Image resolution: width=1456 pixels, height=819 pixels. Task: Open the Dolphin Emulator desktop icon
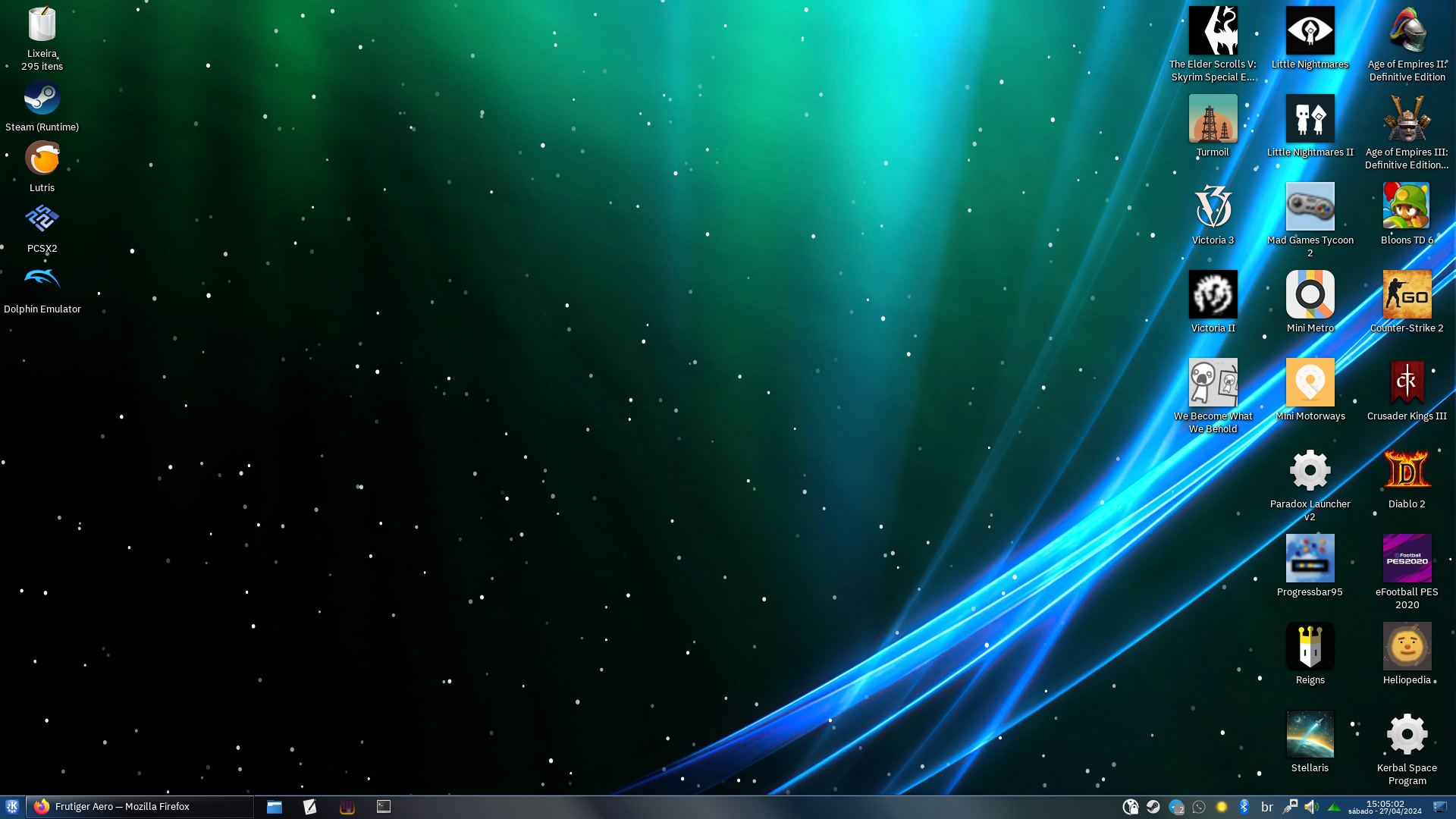click(42, 281)
